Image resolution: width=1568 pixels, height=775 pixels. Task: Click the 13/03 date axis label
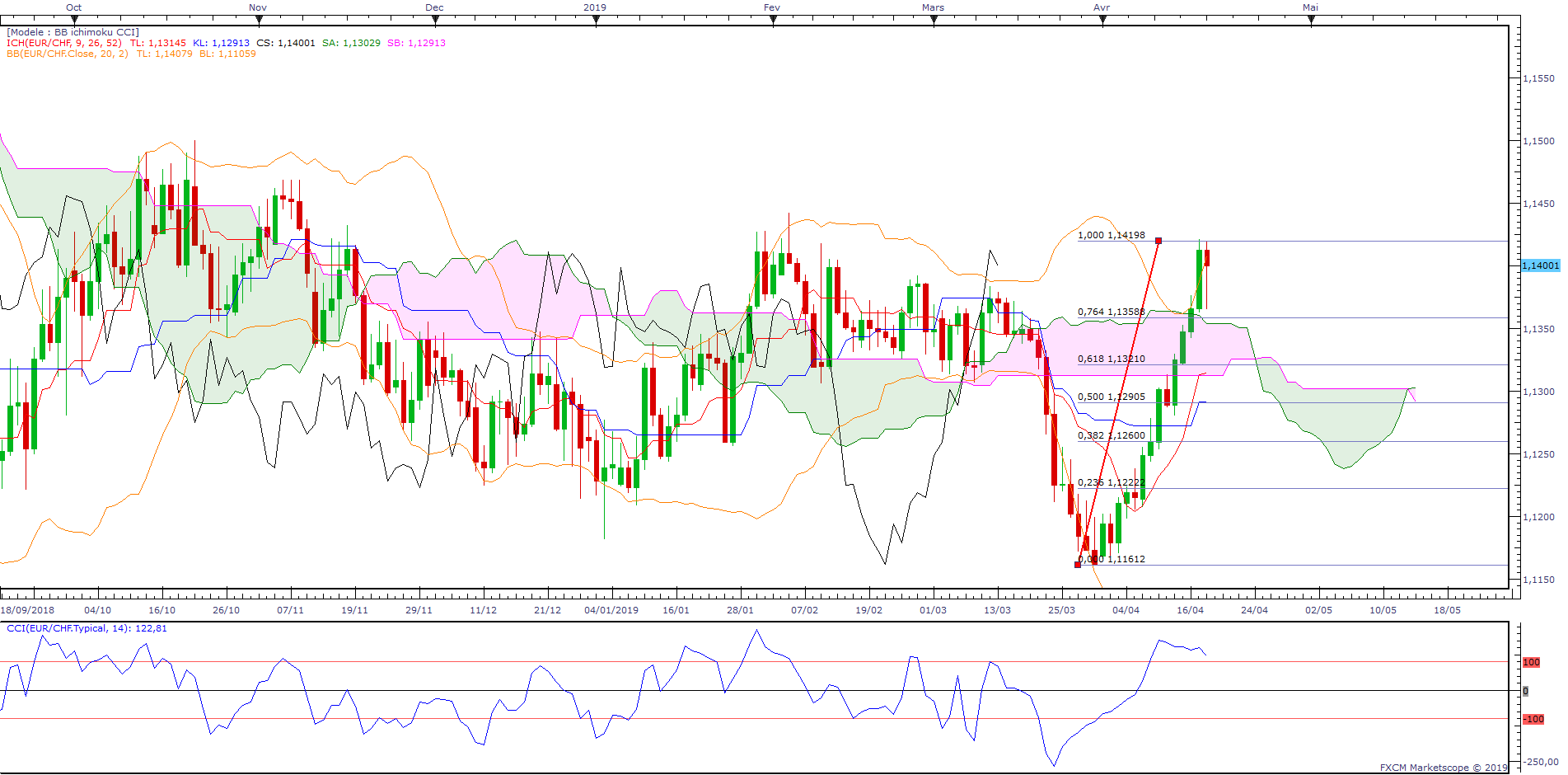[x=997, y=610]
